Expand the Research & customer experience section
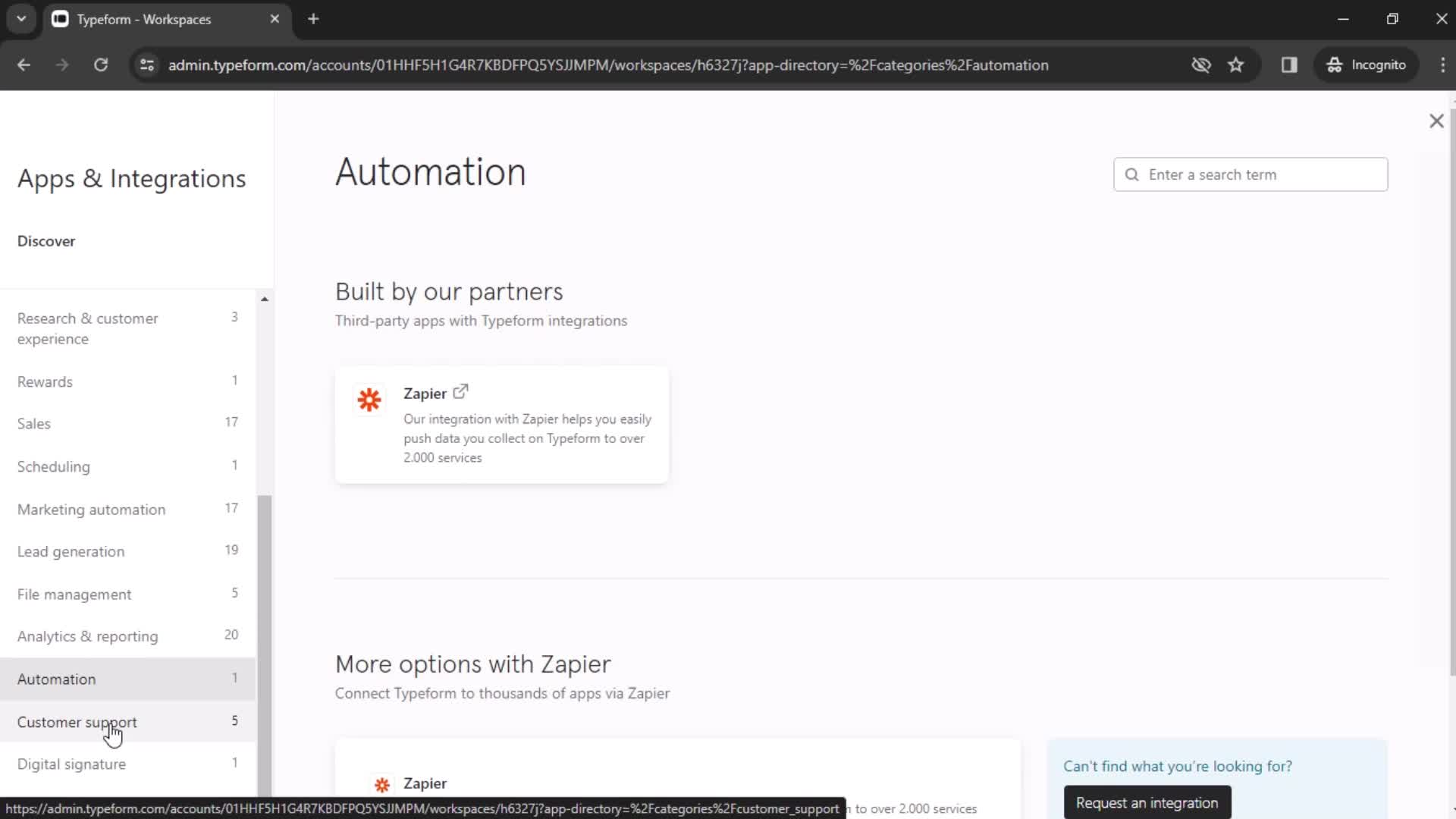 (88, 328)
